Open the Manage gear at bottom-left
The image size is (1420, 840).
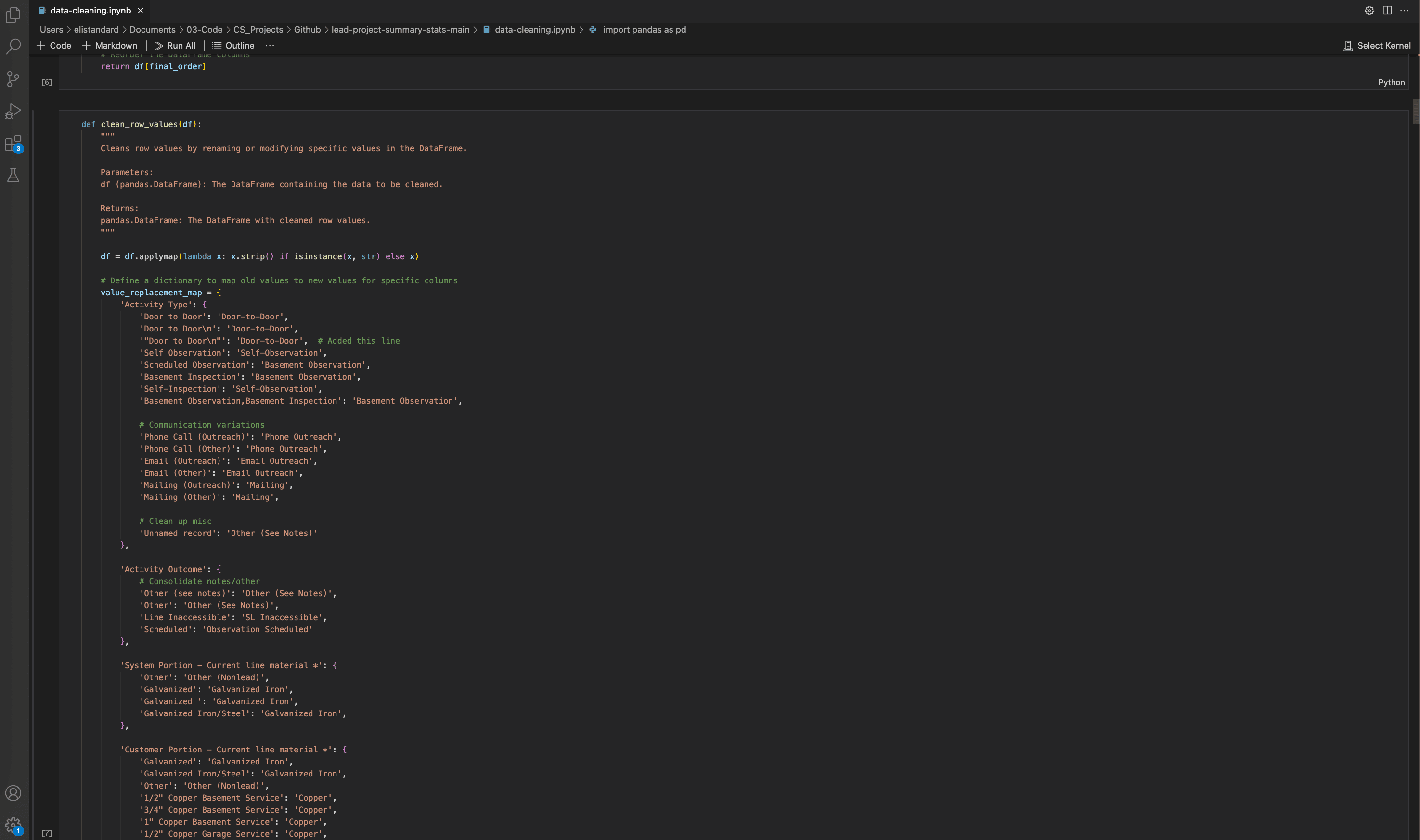pos(13,825)
